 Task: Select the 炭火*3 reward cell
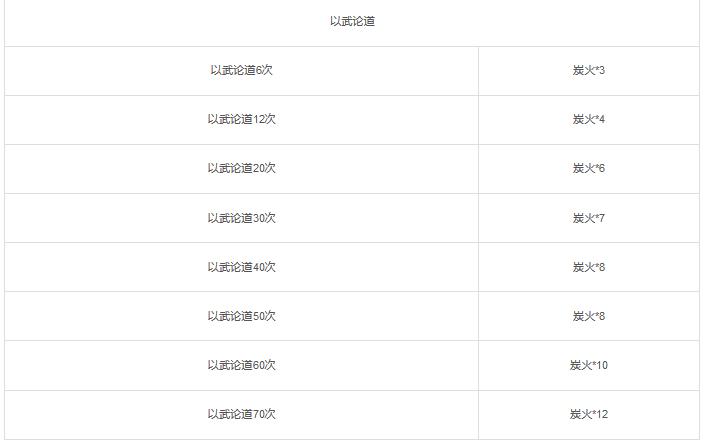[588, 70]
